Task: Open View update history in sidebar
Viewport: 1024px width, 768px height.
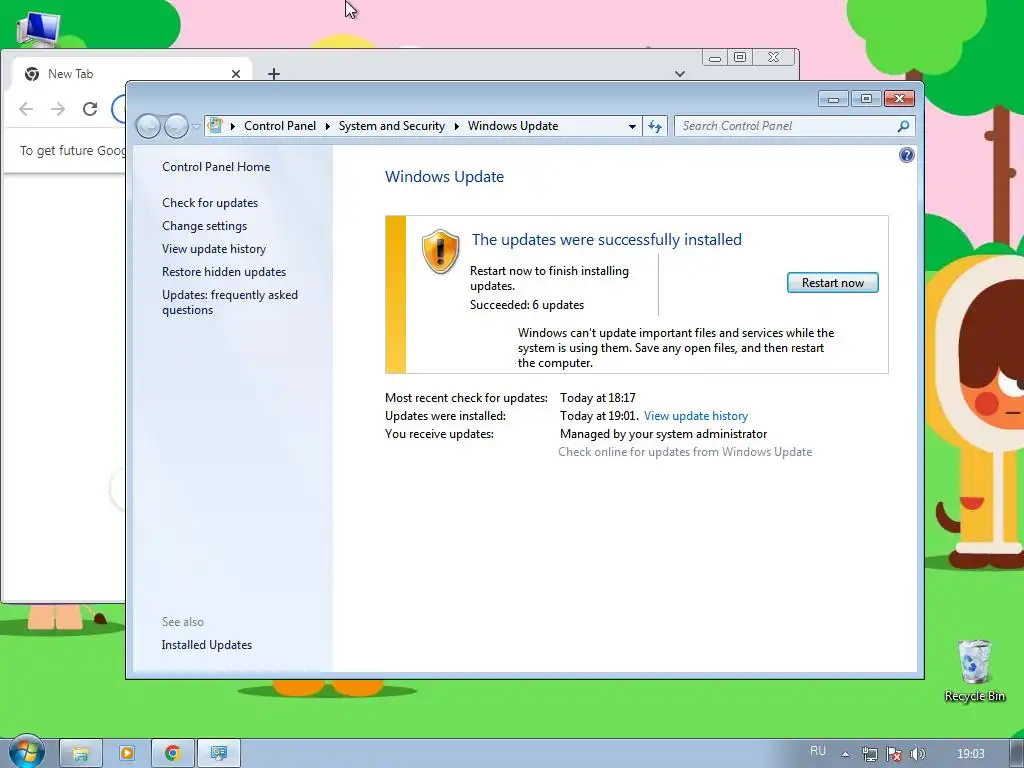Action: click(x=214, y=249)
